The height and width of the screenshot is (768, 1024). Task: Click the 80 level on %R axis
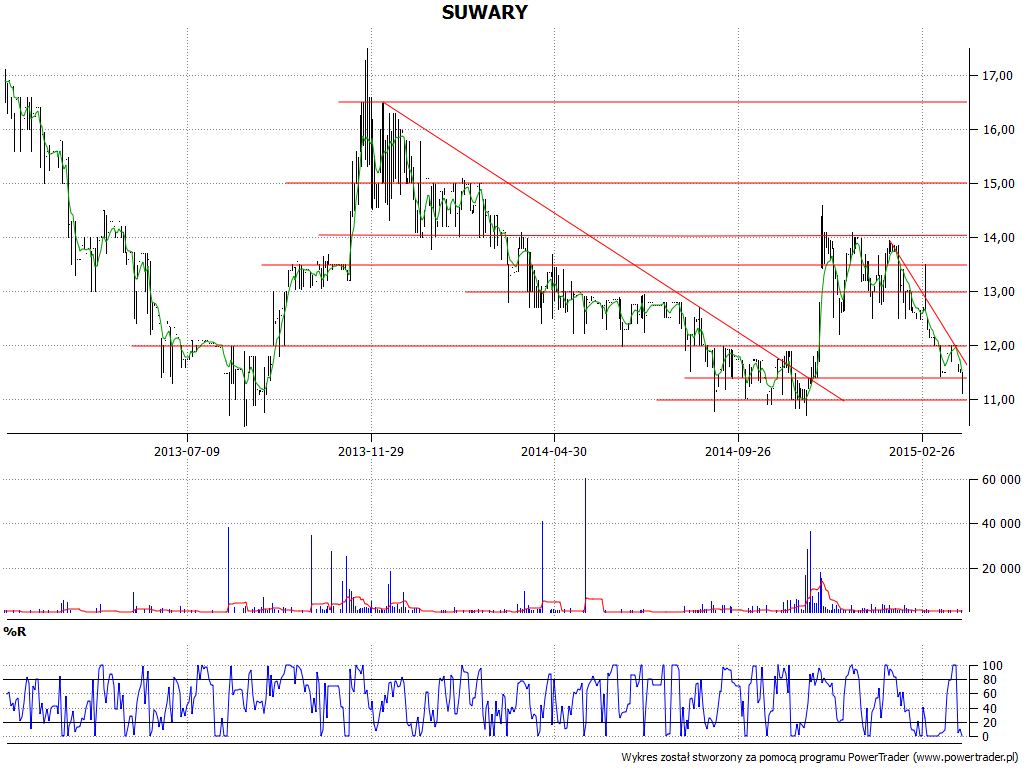point(989,680)
